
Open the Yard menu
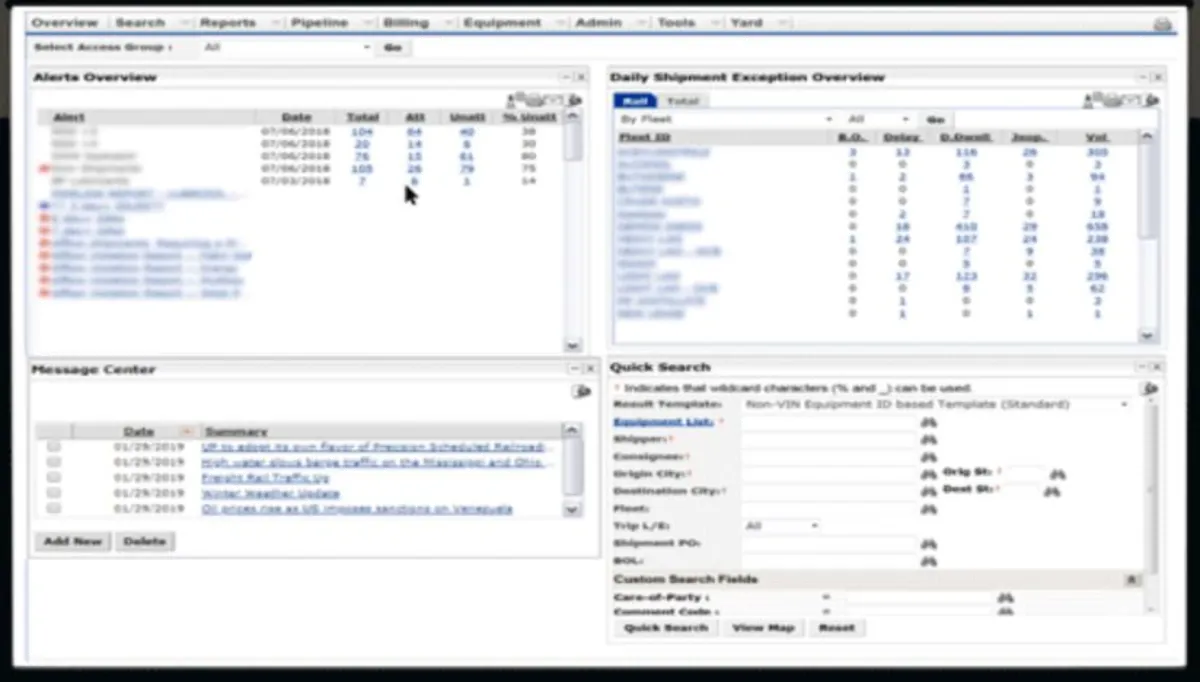click(747, 23)
